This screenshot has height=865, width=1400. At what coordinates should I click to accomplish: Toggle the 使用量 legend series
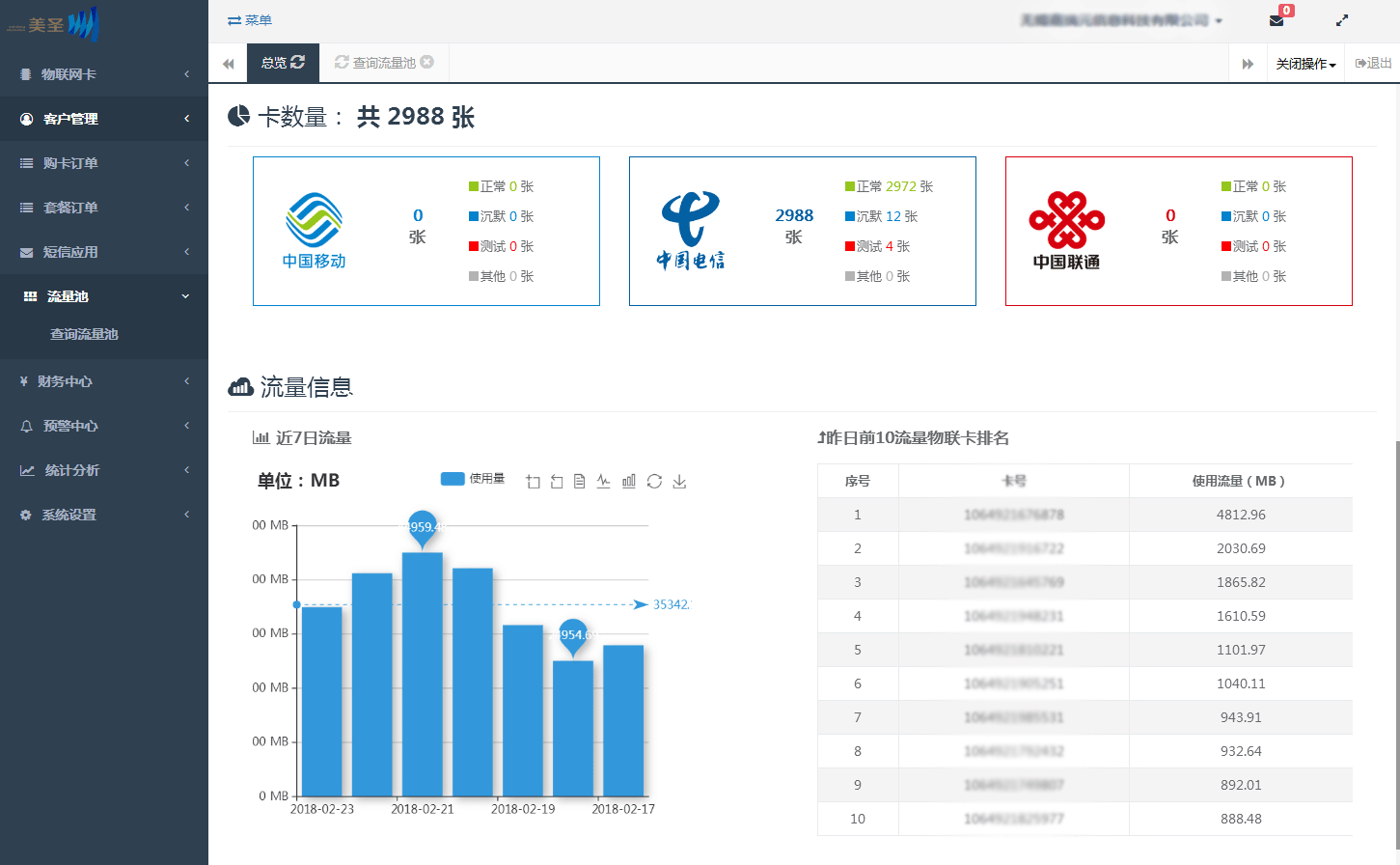pyautogui.click(x=473, y=479)
